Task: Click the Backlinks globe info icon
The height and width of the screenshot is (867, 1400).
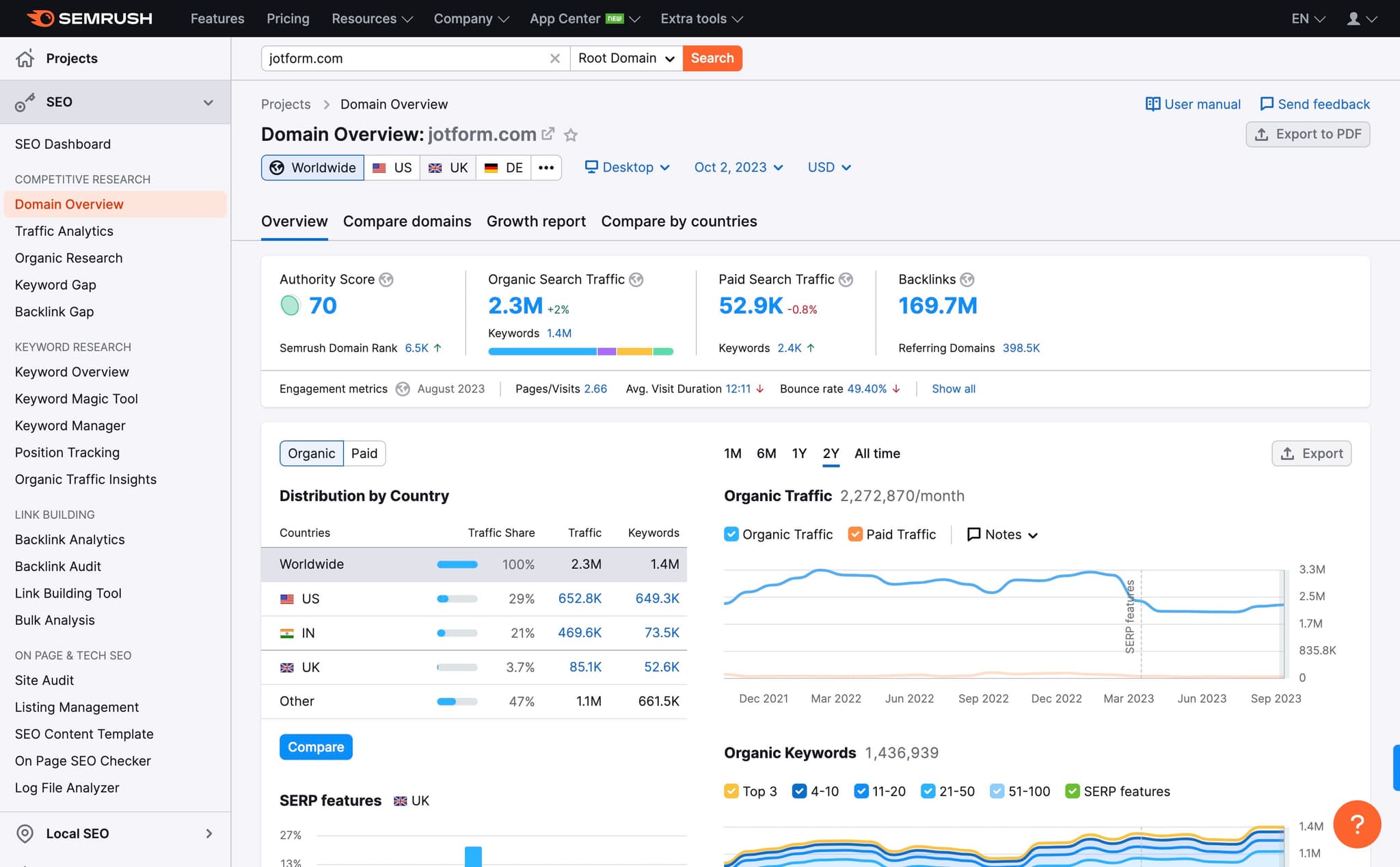Action: (x=967, y=280)
